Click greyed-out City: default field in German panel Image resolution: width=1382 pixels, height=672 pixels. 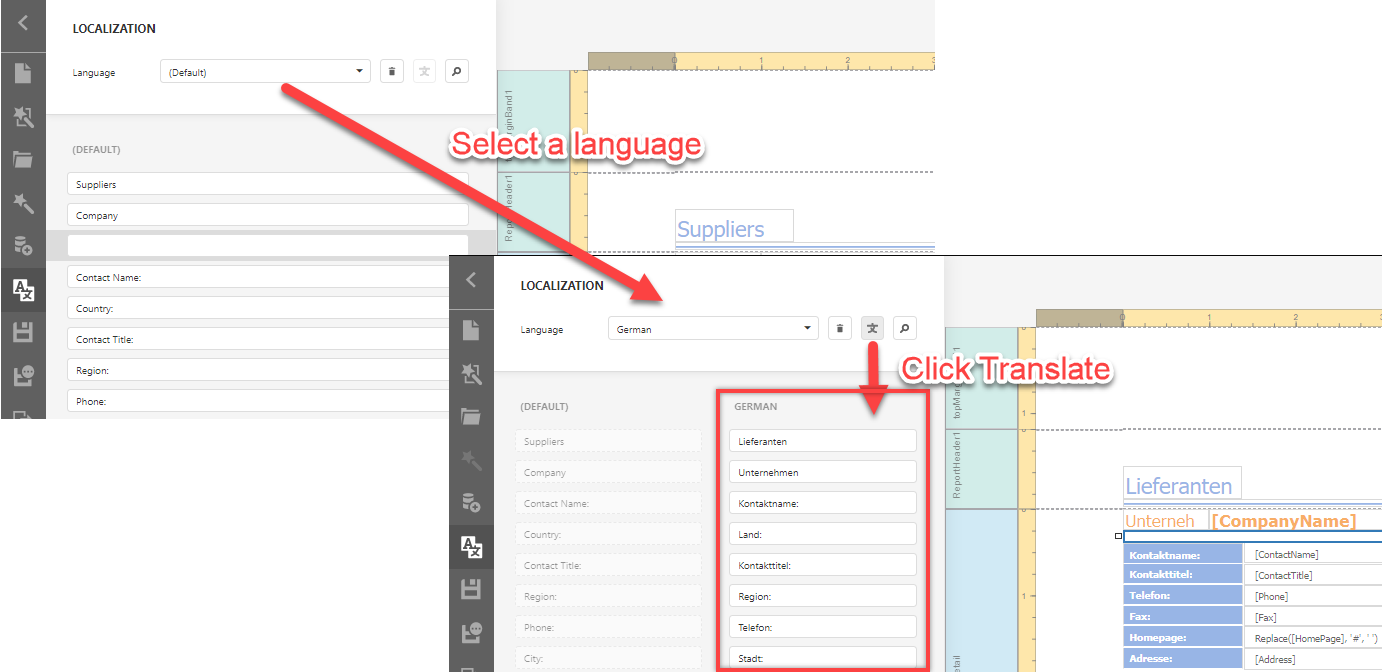coord(609,658)
